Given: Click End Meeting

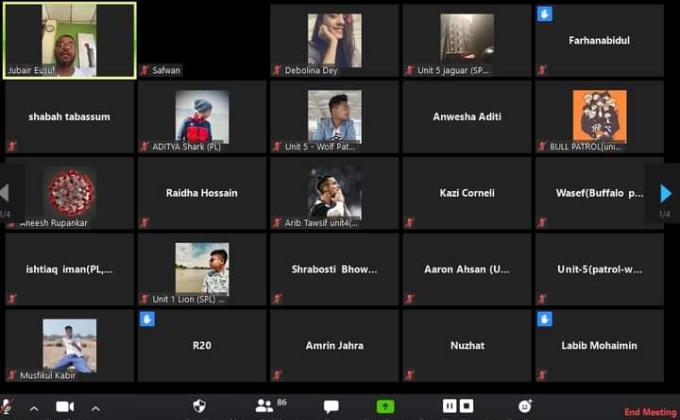Looking at the screenshot, I should point(650,411).
